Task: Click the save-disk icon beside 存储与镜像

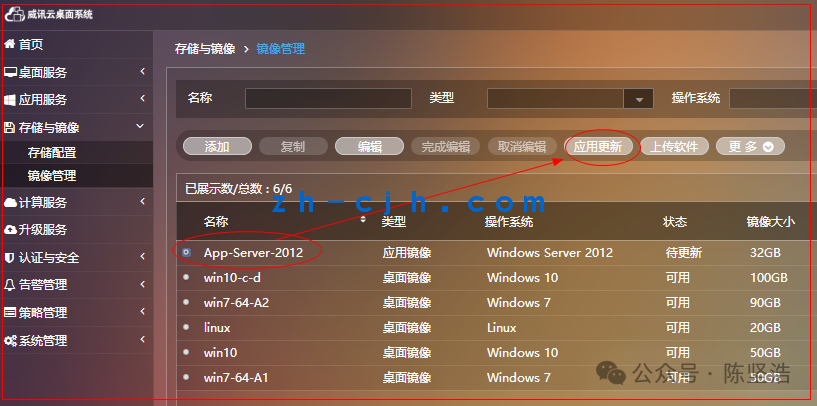Action: [9, 128]
